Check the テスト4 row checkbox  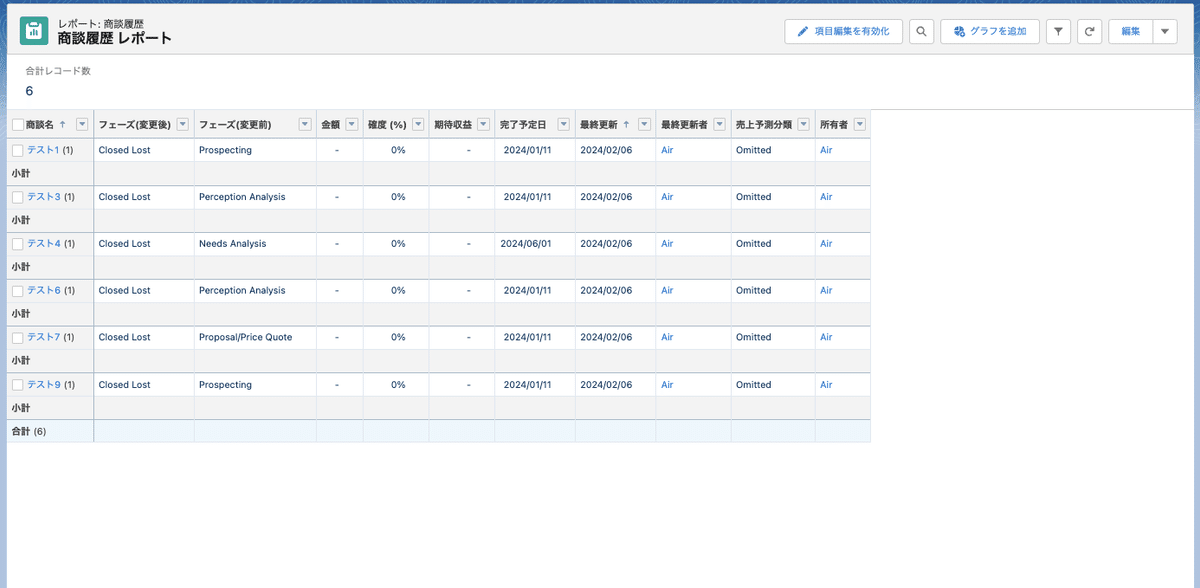[18, 244]
